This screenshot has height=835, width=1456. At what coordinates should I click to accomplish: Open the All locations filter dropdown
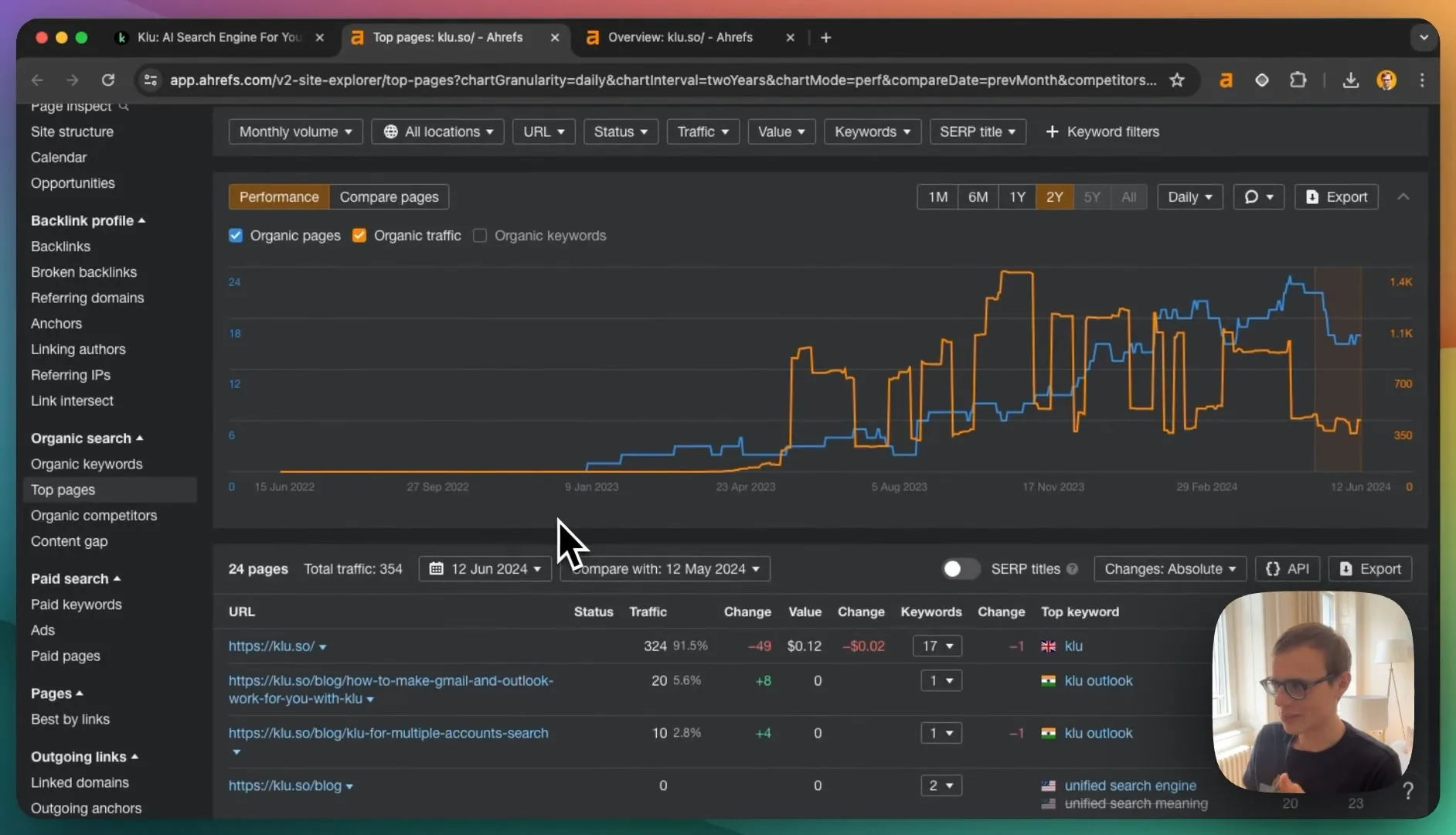pyautogui.click(x=437, y=131)
